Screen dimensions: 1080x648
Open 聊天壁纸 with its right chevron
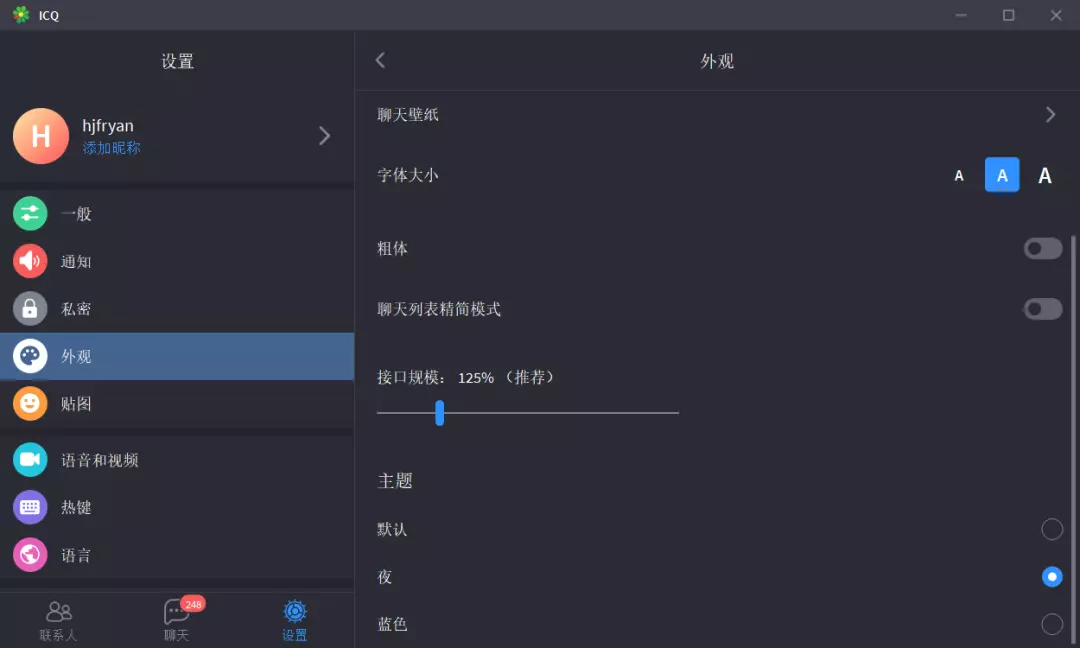(x=1050, y=114)
